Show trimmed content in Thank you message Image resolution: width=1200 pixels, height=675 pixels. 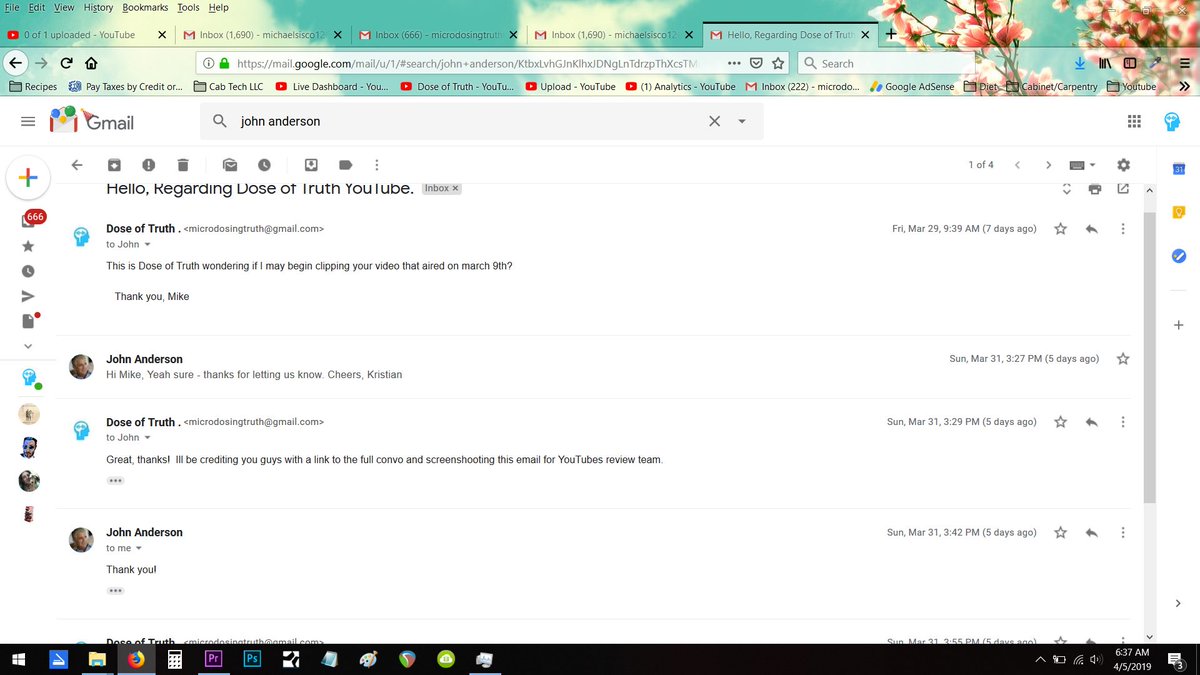[x=115, y=591]
